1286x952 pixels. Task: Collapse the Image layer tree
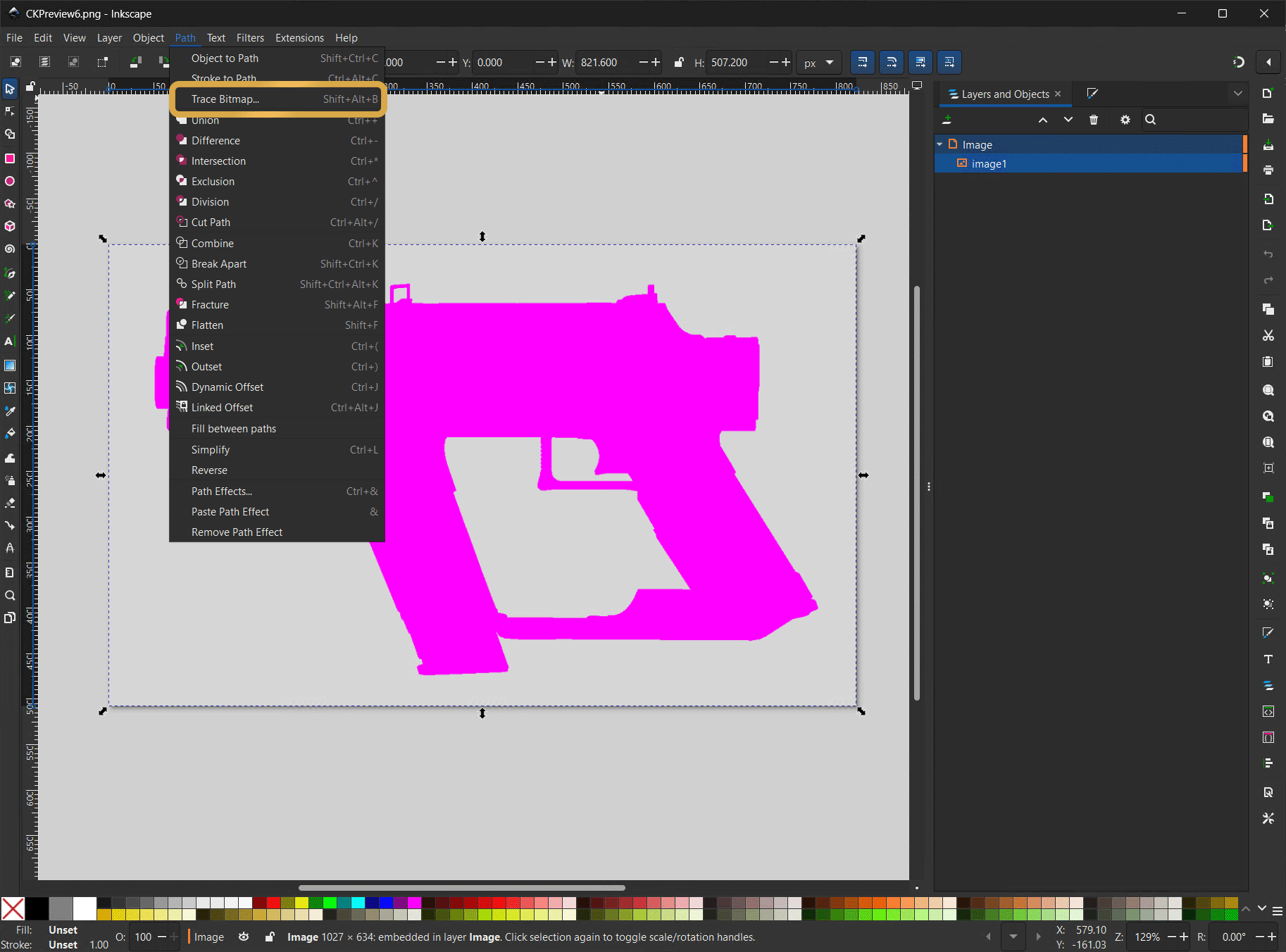(939, 144)
